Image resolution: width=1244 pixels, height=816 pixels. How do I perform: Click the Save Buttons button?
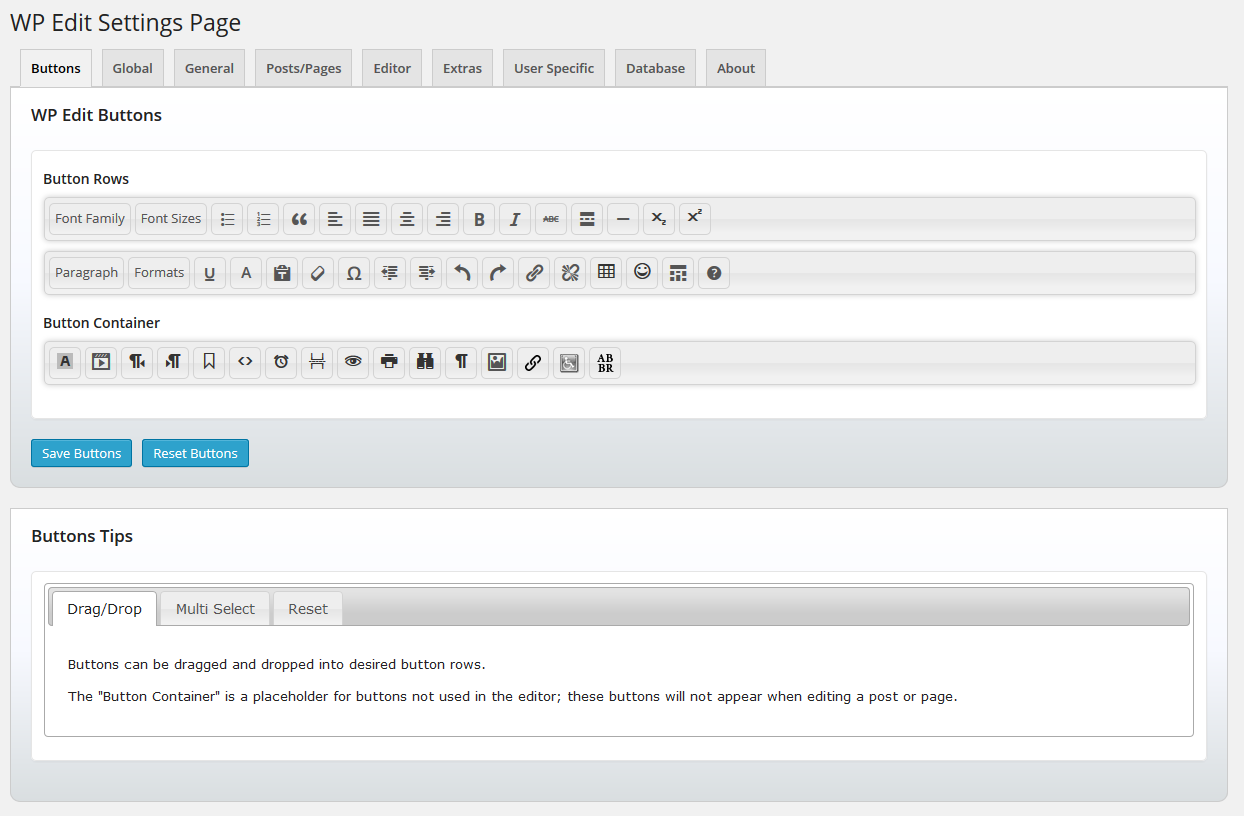(x=82, y=453)
